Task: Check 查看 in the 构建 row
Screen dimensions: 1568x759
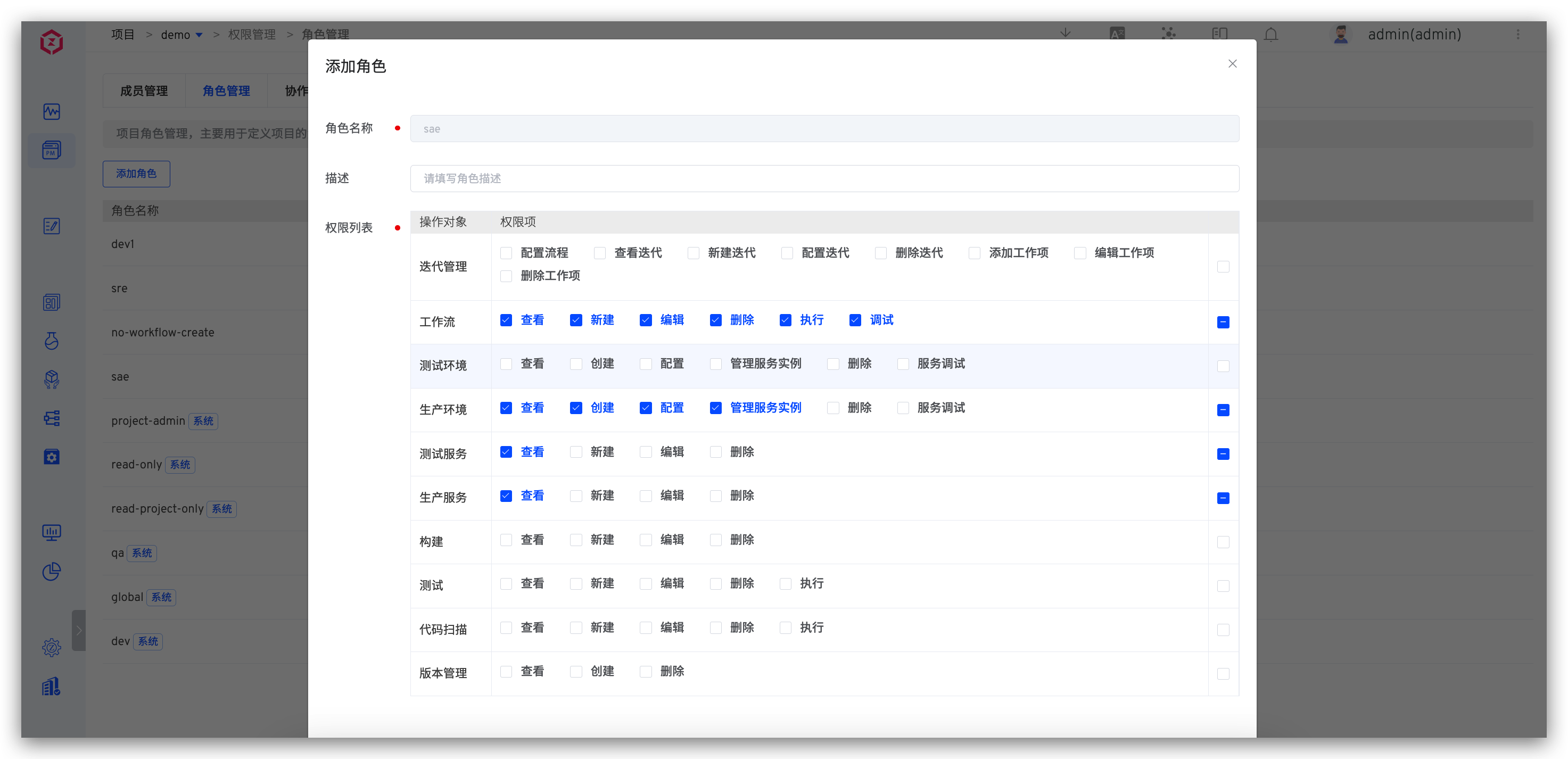Action: (506, 539)
